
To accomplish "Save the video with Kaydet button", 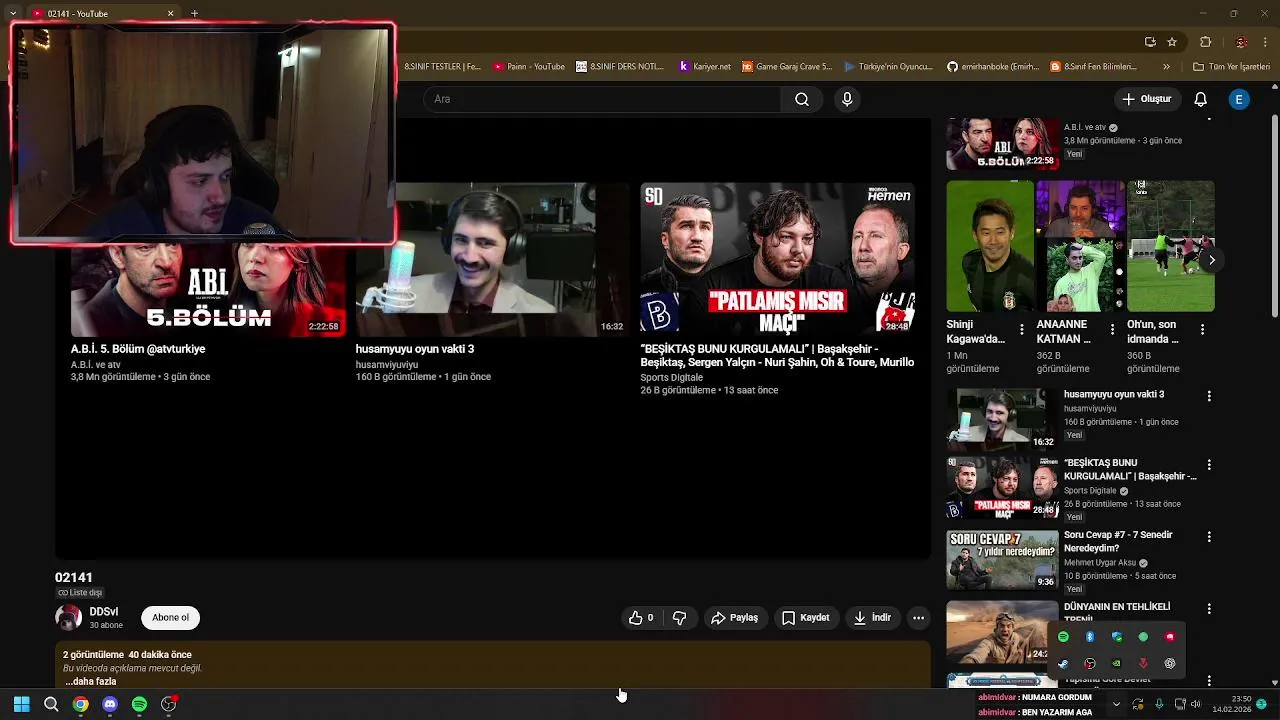I will (x=805, y=618).
